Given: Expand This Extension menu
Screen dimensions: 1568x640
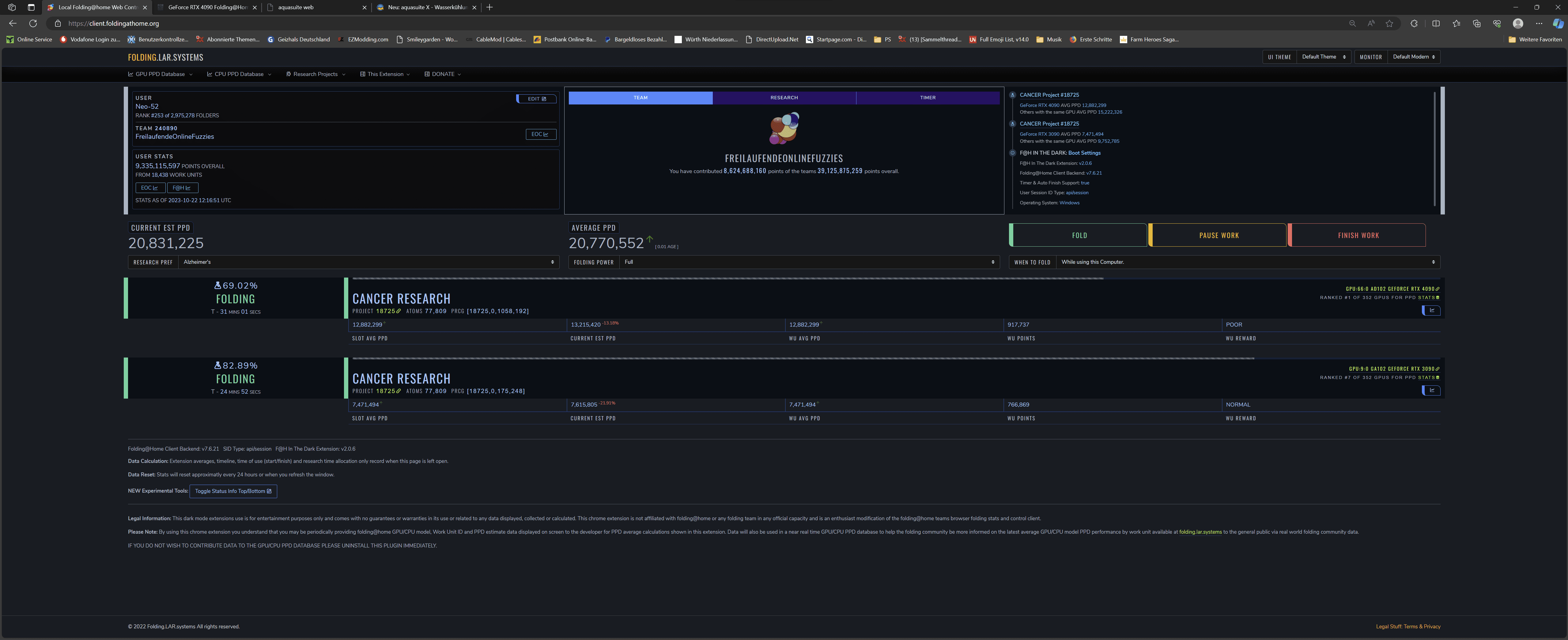Looking at the screenshot, I should [x=385, y=74].
